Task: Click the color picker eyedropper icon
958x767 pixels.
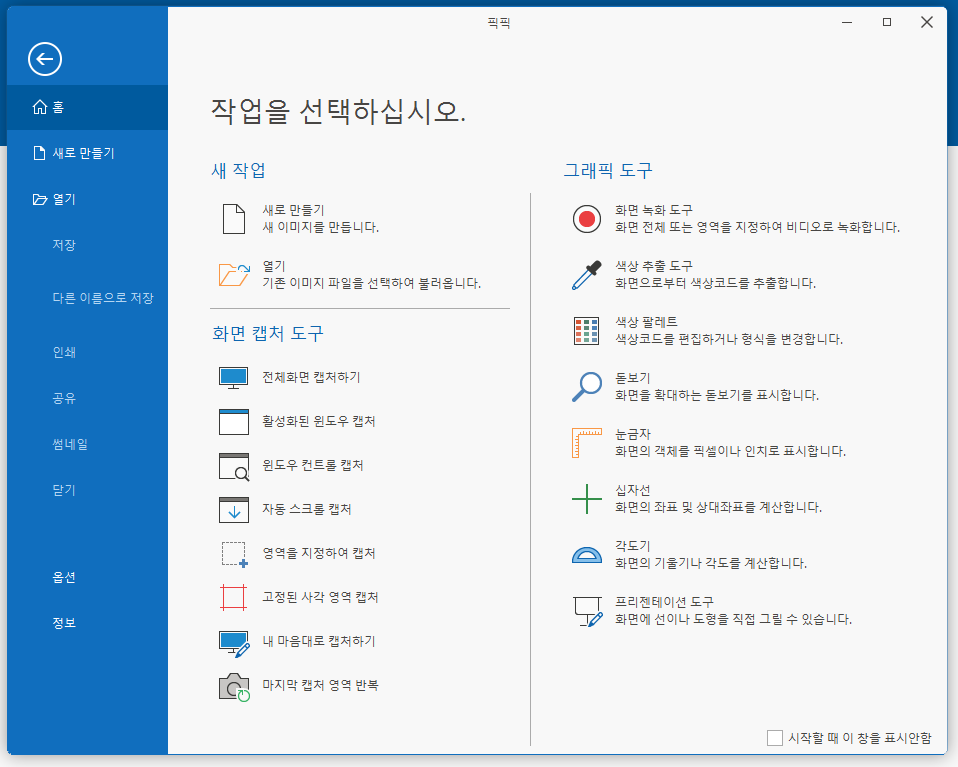Action: pyautogui.click(x=587, y=275)
